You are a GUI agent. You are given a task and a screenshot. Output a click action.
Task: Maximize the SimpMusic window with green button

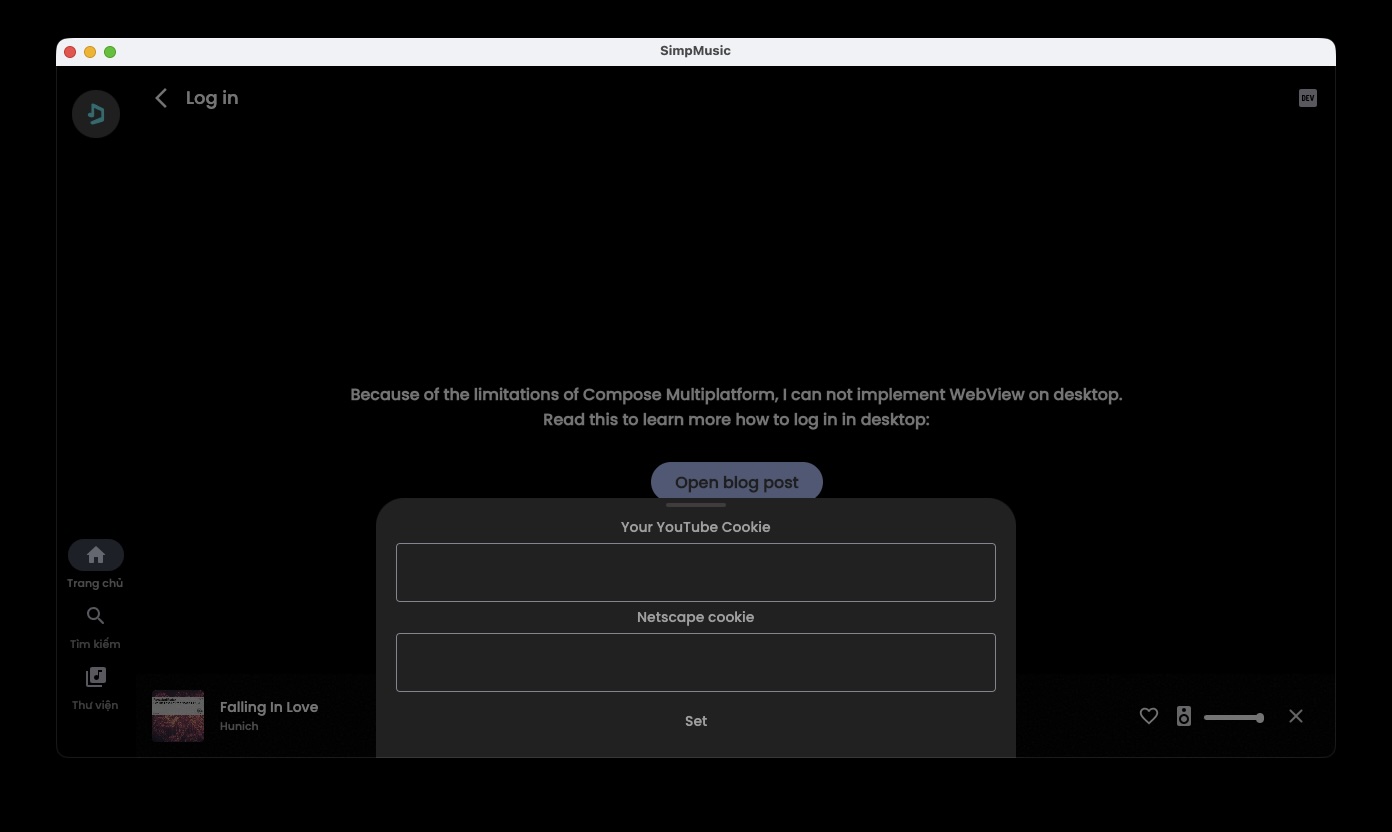click(110, 52)
